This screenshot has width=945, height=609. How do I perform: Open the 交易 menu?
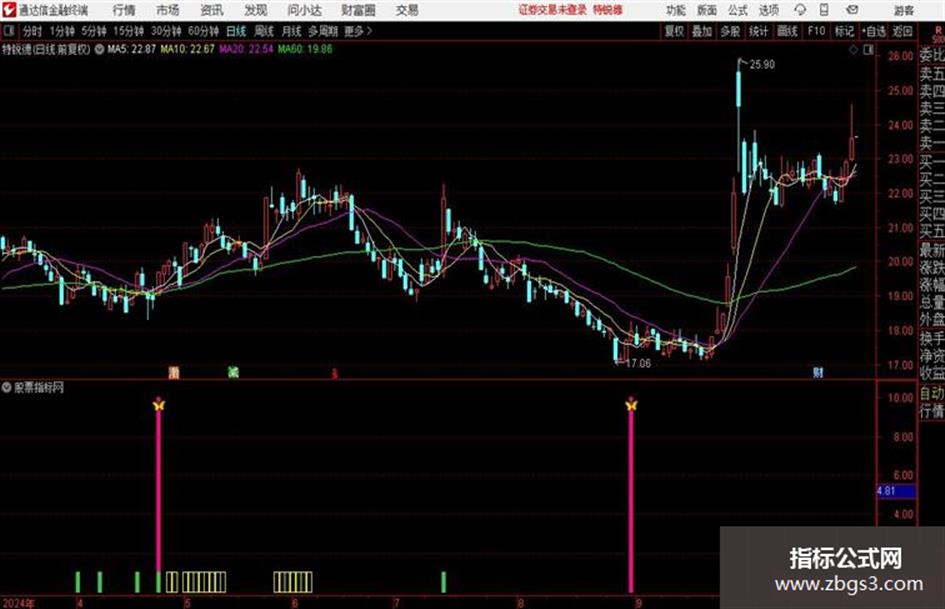[407, 10]
